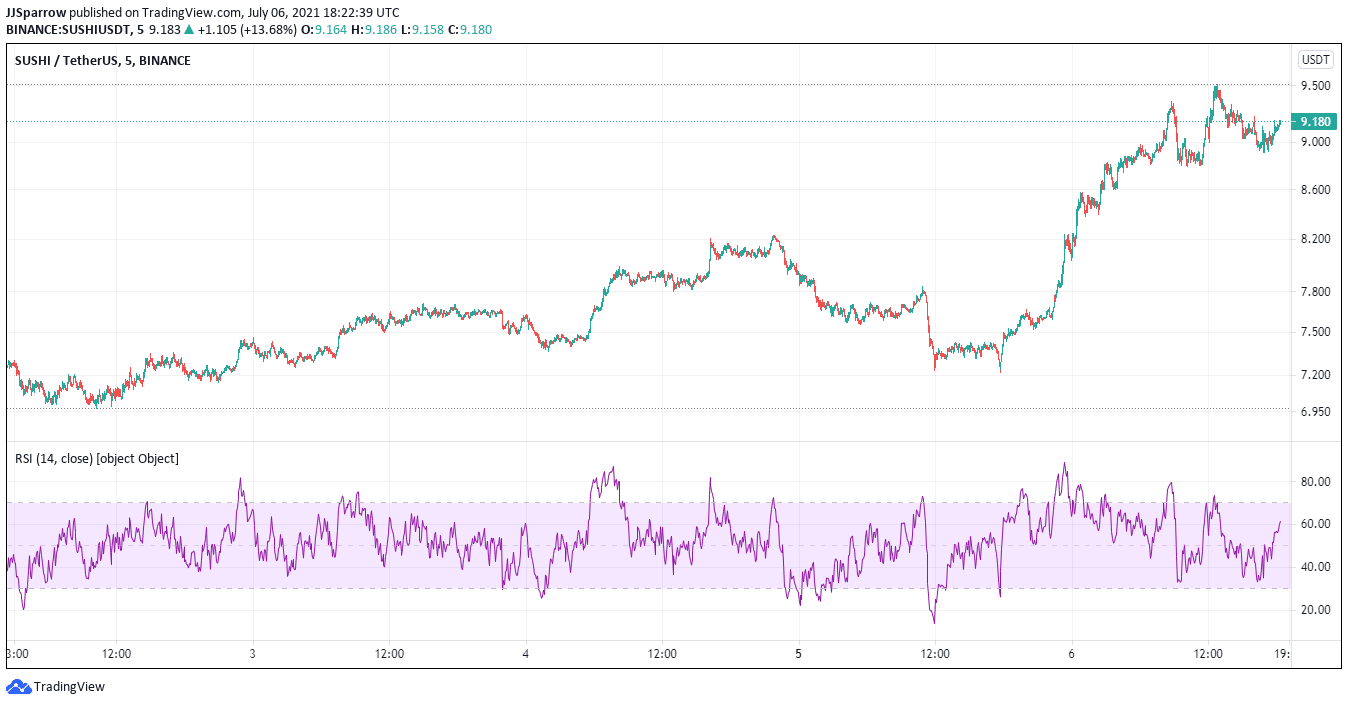The image size is (1348, 705).
Task: Click the 60.00 RSI axis label
Action: (x=1314, y=524)
